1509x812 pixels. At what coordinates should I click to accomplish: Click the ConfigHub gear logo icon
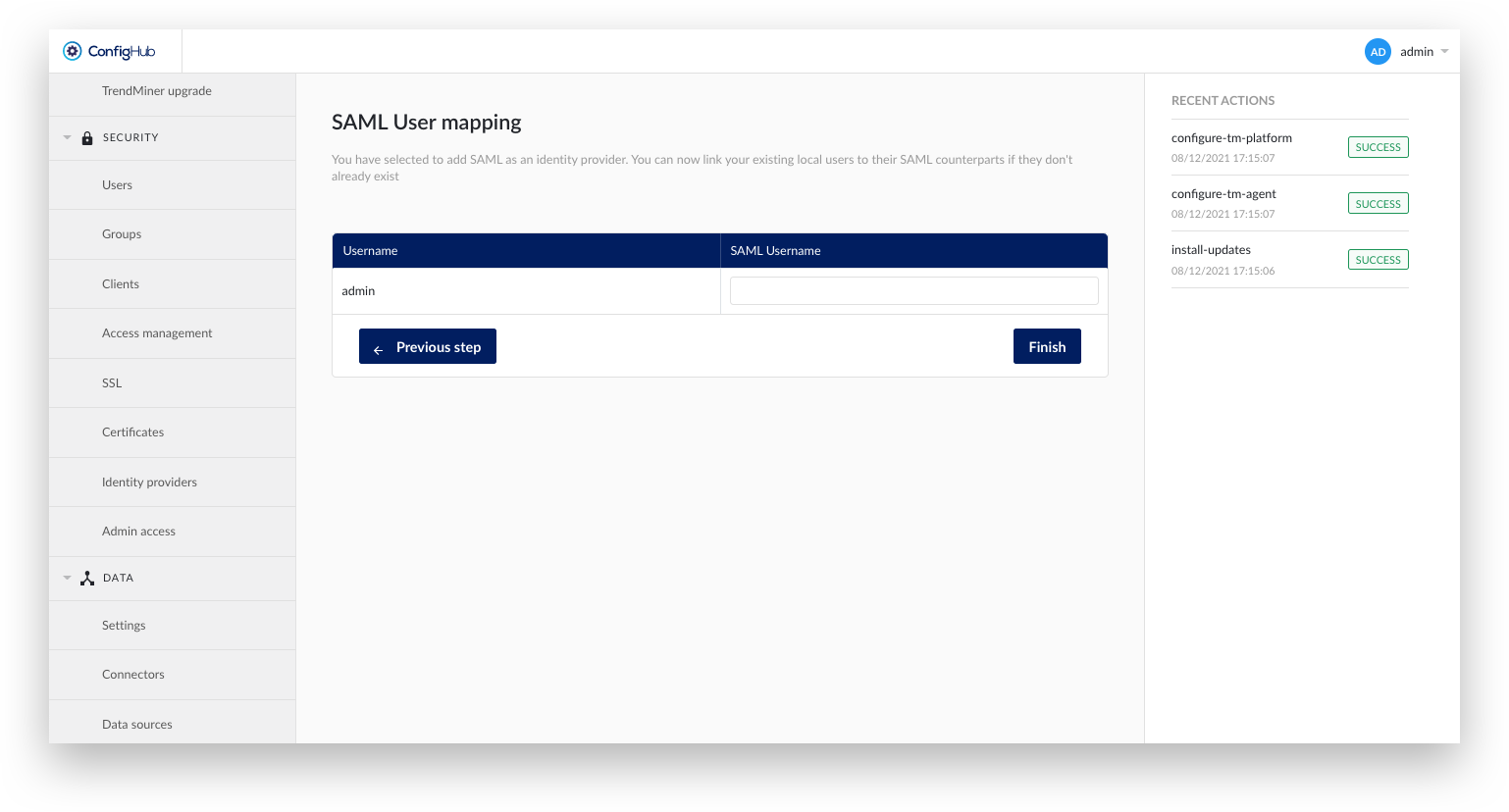pos(73,51)
